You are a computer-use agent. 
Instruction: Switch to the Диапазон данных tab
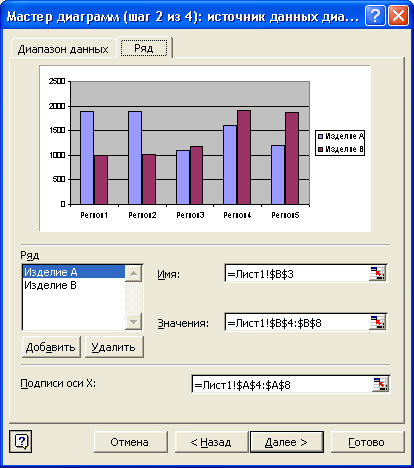click(63, 49)
